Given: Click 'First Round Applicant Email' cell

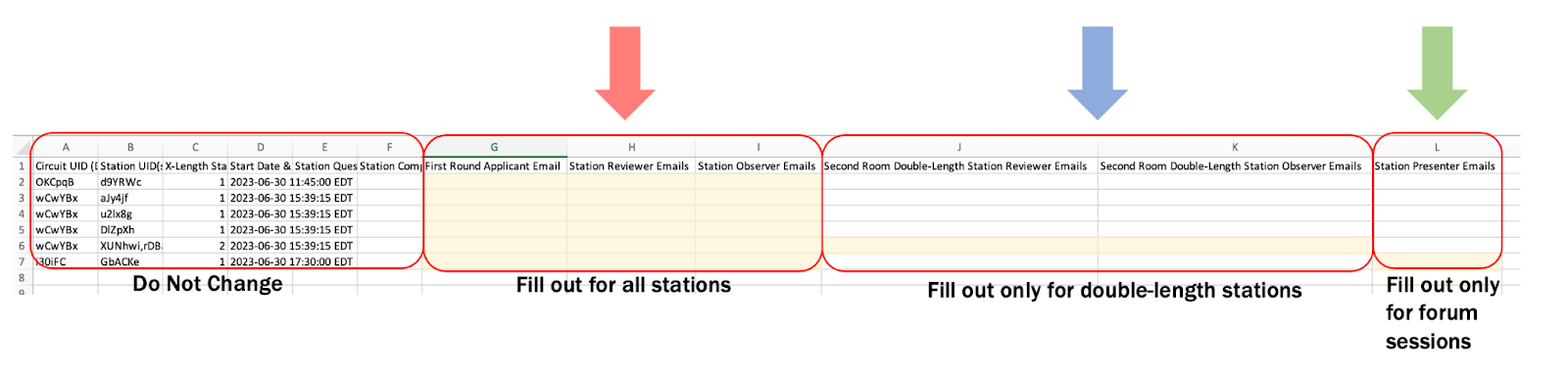Looking at the screenshot, I should (494, 166).
